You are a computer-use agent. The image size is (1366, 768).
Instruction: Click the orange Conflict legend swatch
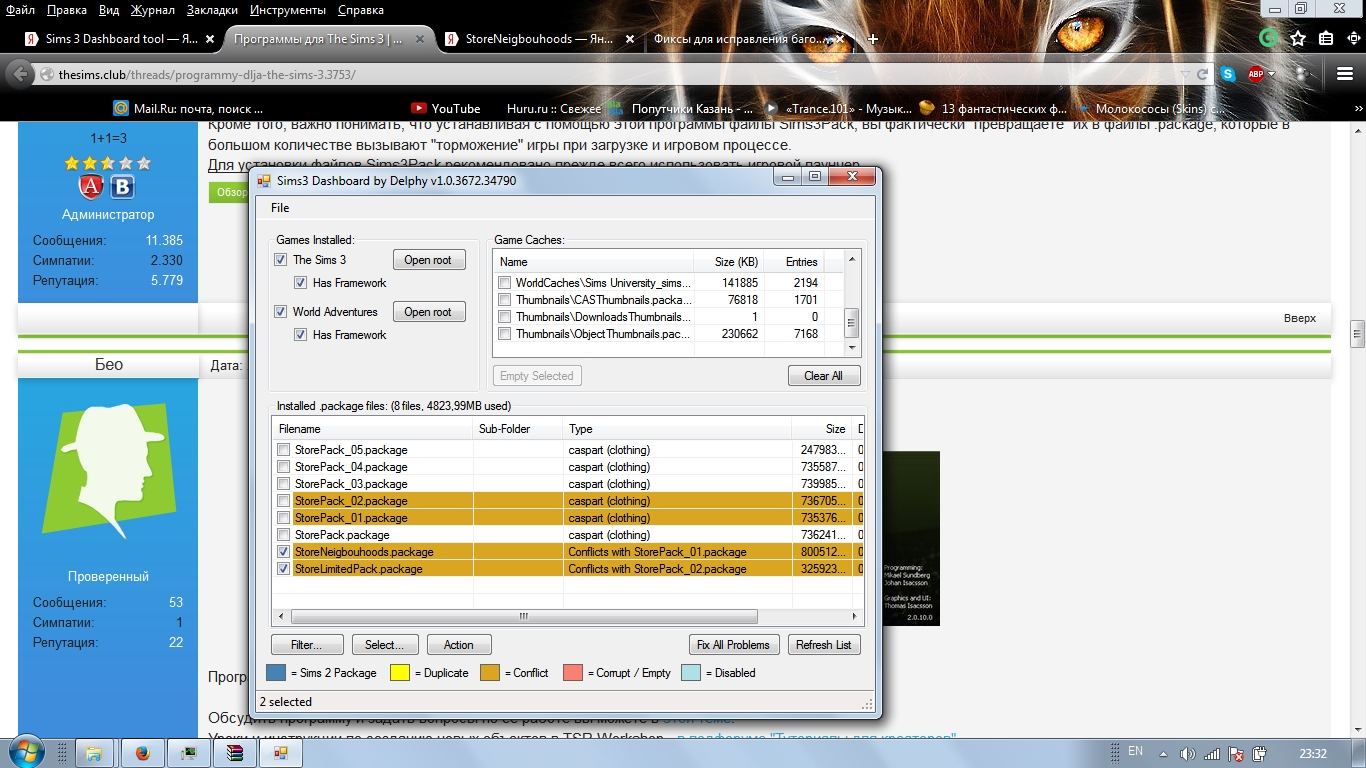tap(490, 673)
